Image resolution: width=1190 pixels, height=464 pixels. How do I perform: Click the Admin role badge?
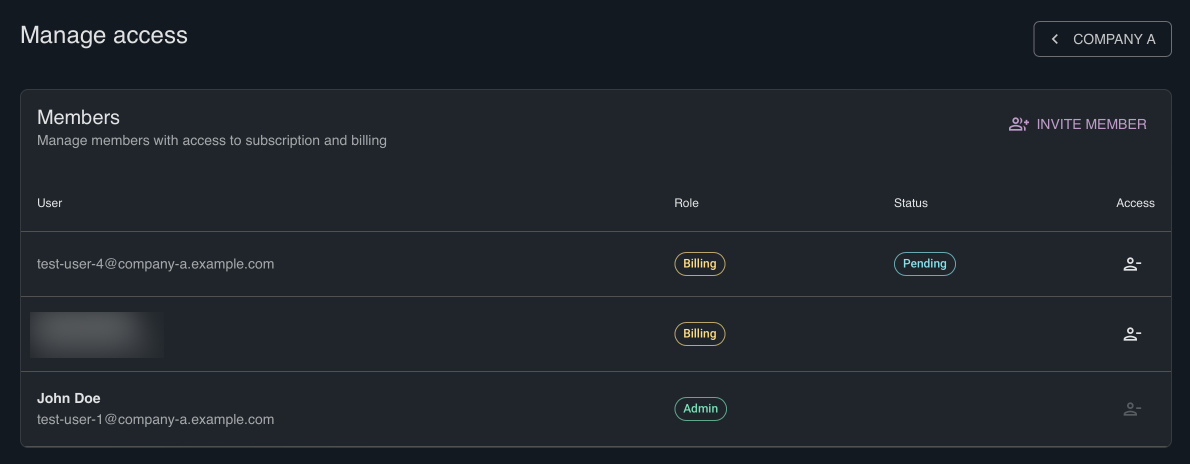click(700, 409)
